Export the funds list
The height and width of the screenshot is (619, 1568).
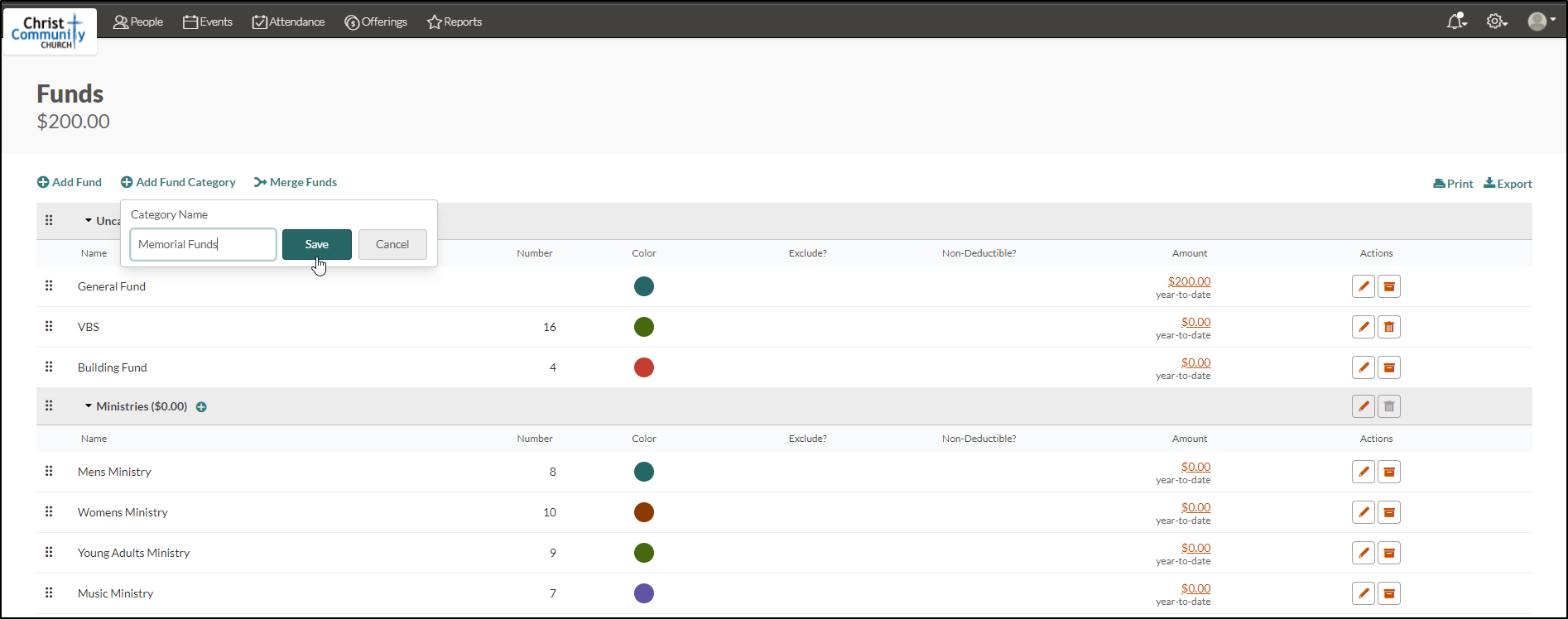[1508, 184]
